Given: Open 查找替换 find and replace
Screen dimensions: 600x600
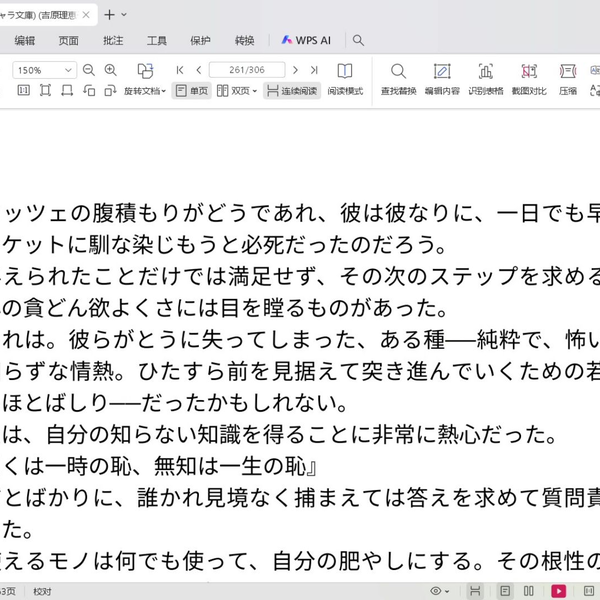Looking at the screenshot, I should tap(398, 80).
